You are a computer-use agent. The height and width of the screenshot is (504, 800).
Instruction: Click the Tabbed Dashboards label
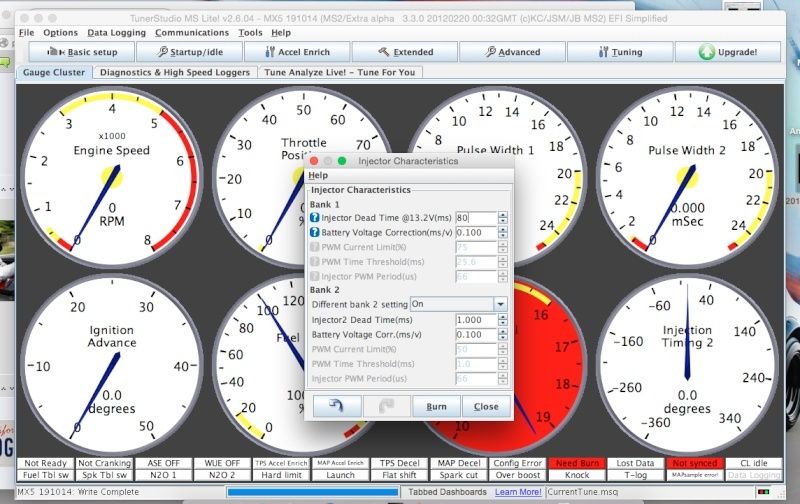coord(447,492)
